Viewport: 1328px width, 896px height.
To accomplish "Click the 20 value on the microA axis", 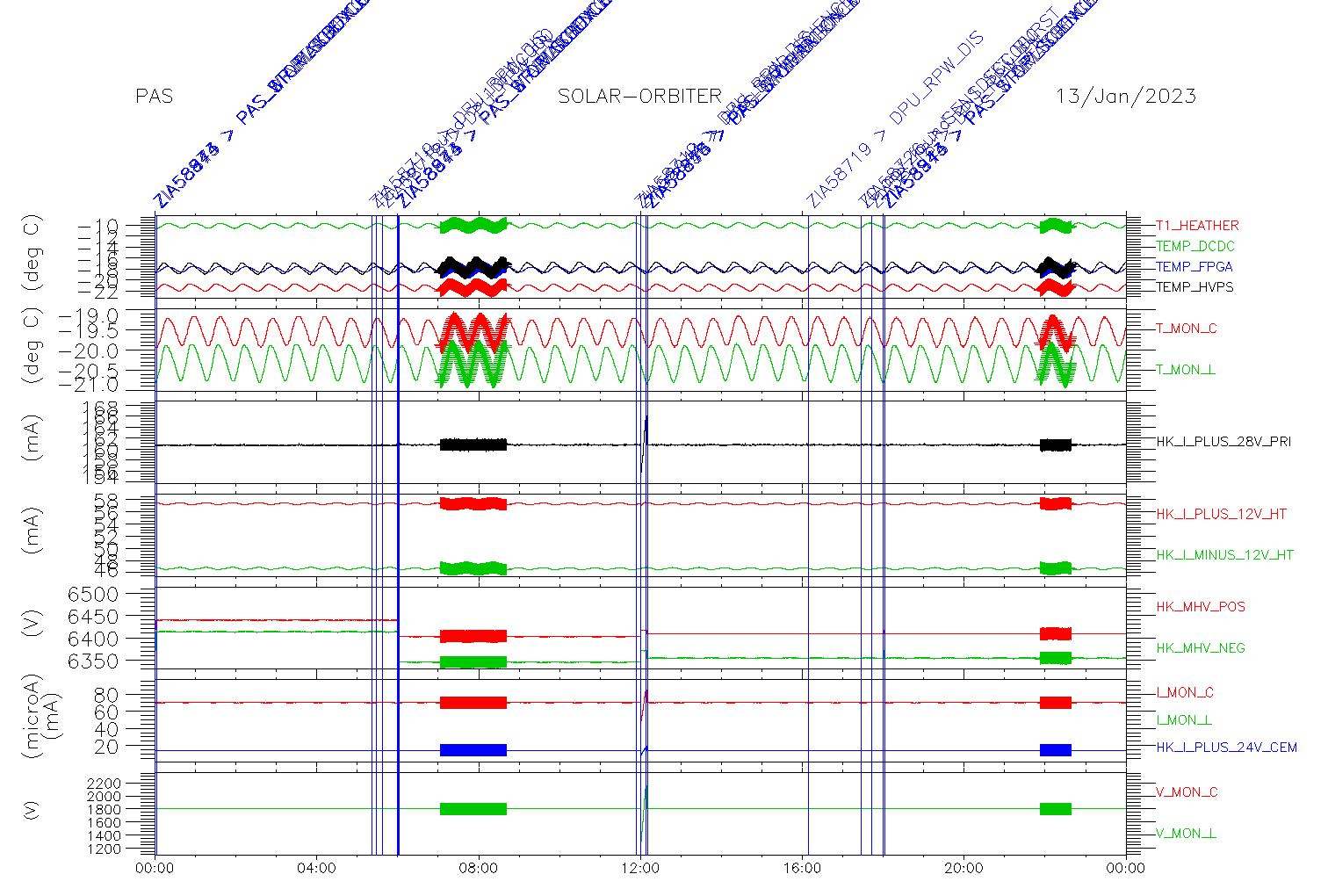I will click(x=106, y=747).
